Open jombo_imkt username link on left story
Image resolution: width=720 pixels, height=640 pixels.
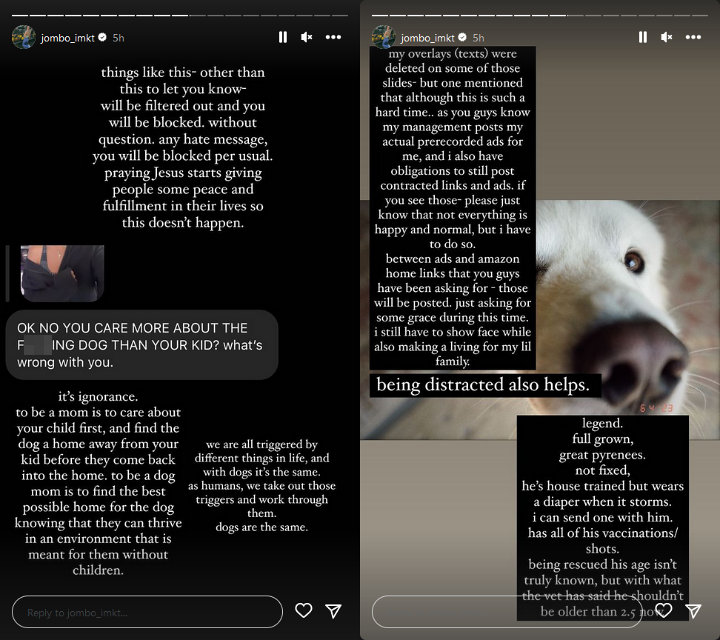pos(68,38)
